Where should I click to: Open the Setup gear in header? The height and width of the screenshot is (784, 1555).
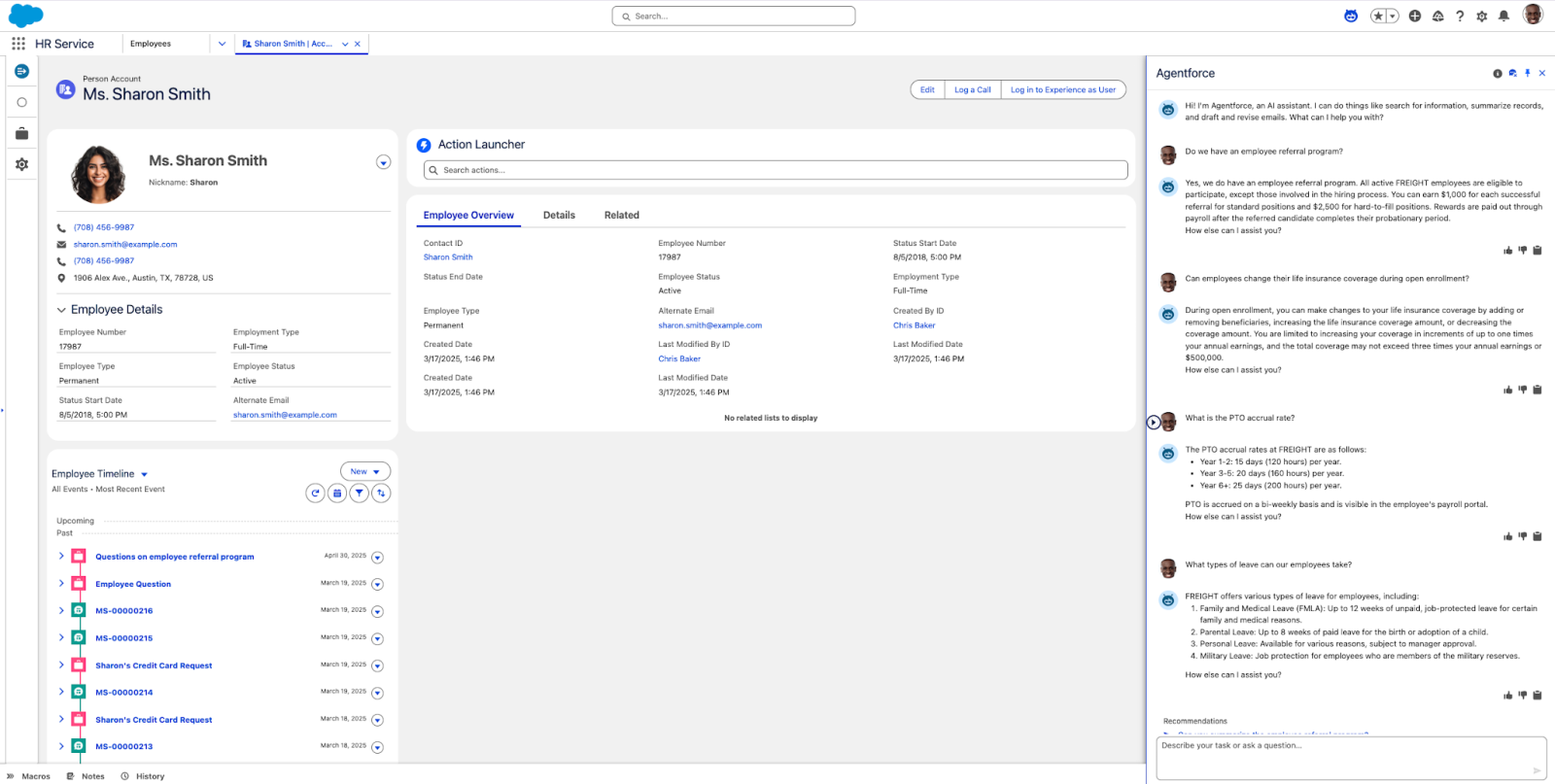point(1482,16)
